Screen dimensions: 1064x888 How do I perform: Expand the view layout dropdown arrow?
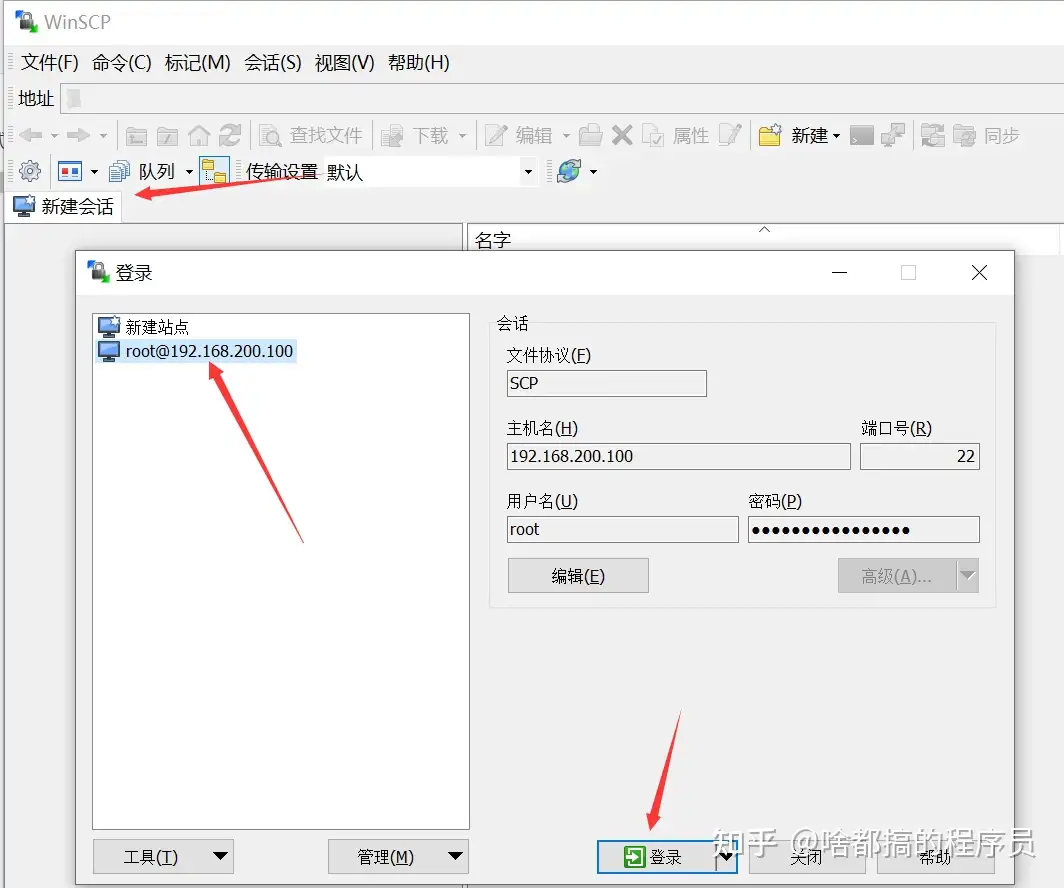94,172
